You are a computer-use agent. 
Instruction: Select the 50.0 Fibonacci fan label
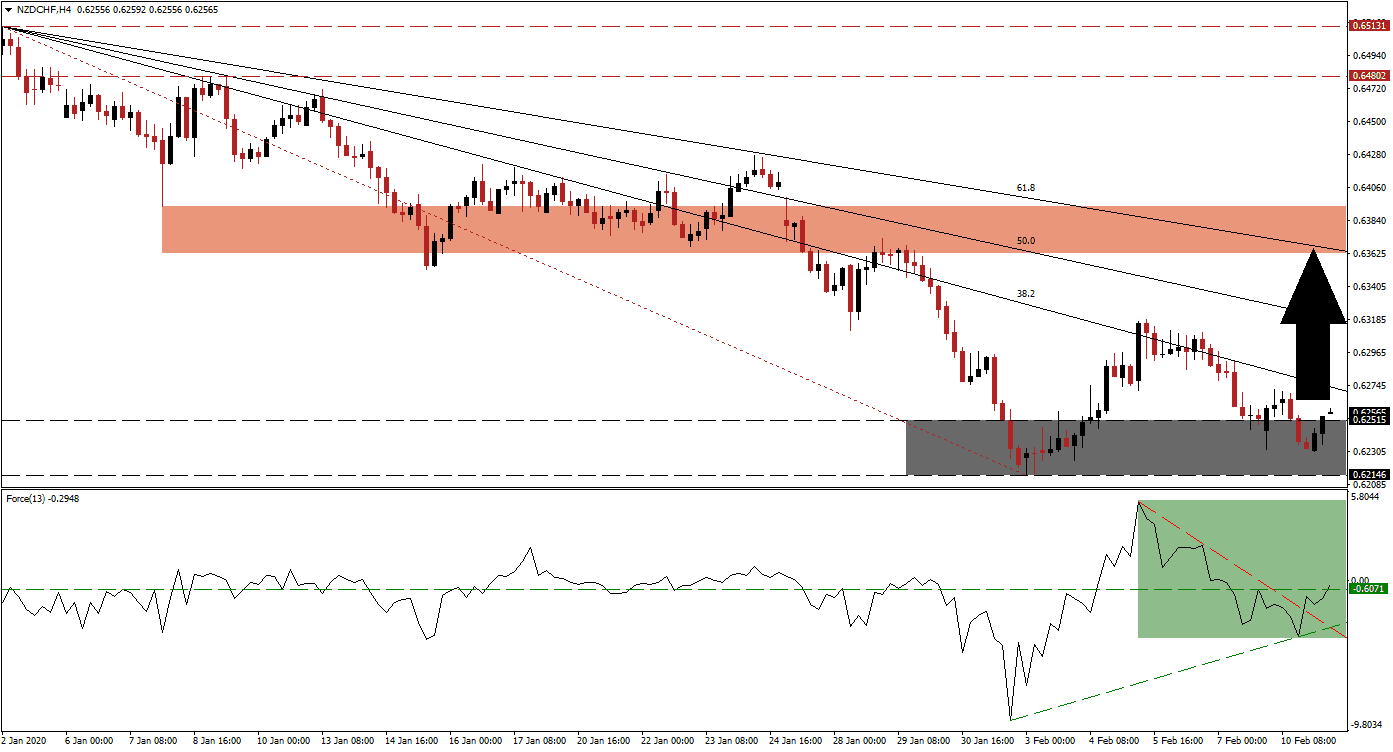pyautogui.click(x=1025, y=241)
